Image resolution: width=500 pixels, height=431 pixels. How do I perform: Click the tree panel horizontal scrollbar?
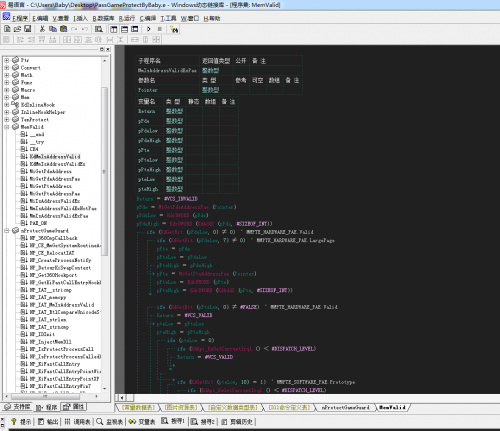[x=45, y=396]
